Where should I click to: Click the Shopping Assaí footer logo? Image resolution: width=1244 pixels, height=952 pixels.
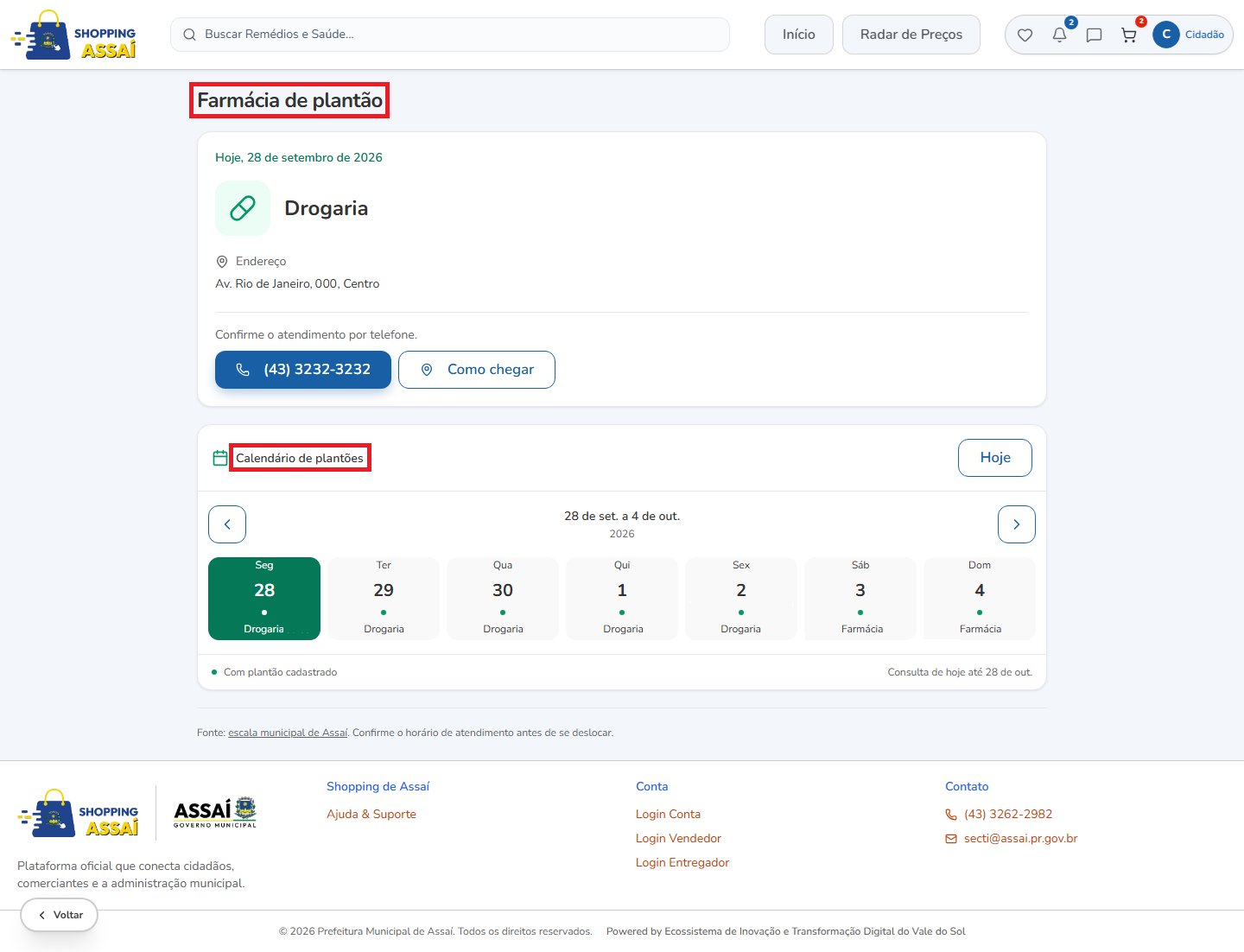[x=79, y=813]
